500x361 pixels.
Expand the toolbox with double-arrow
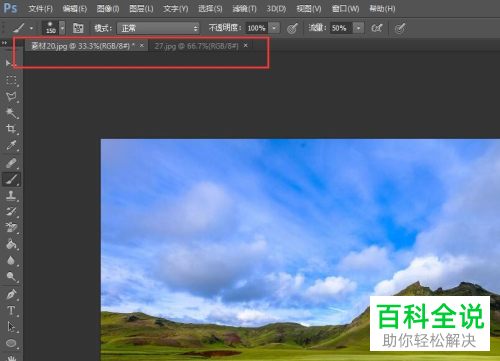pos(4,43)
